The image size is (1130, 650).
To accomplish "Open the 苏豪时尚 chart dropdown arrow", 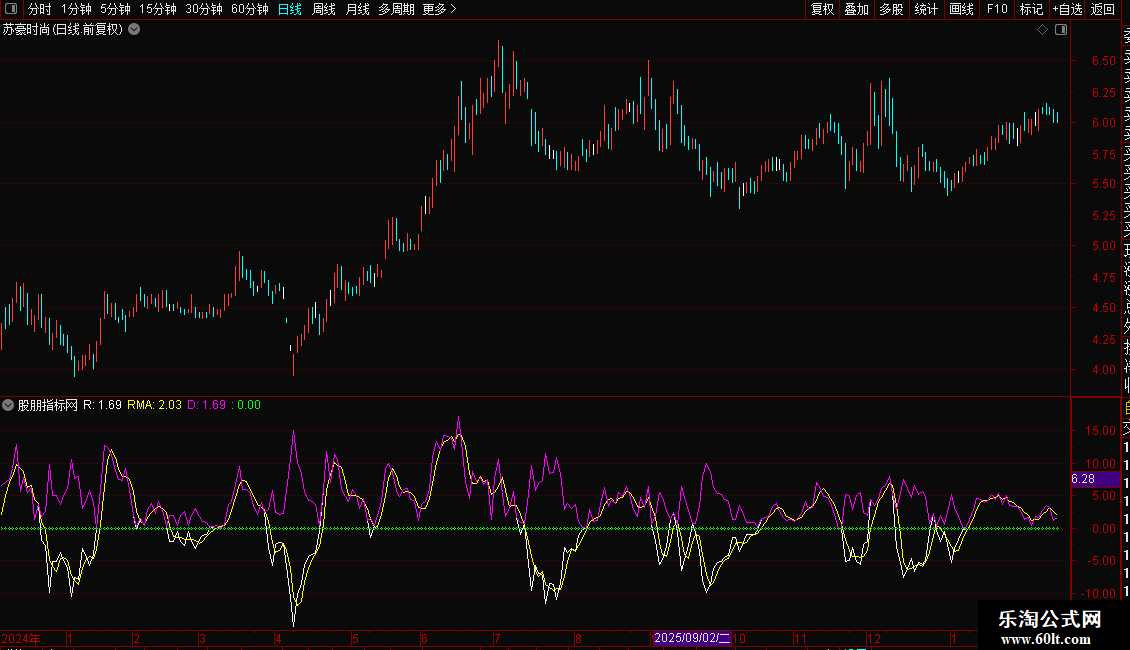I will 134,30.
